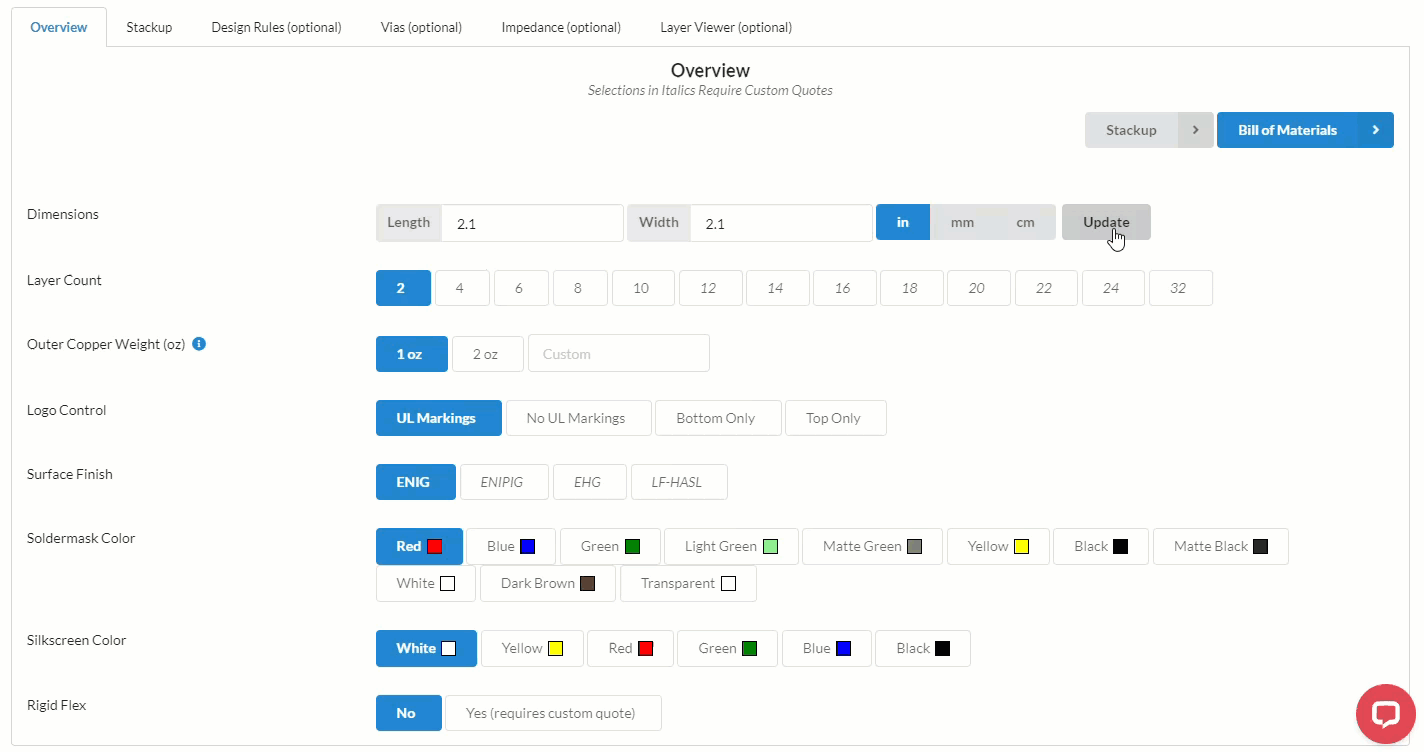The image size is (1424, 752).
Task: Click the Update button for dimensions
Action: (x=1106, y=222)
